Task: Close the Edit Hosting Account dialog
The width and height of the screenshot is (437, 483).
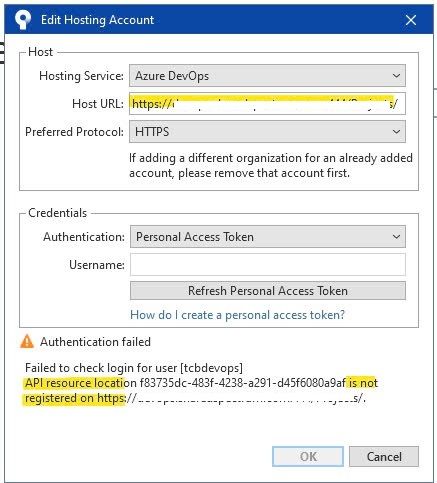Action: [411, 20]
